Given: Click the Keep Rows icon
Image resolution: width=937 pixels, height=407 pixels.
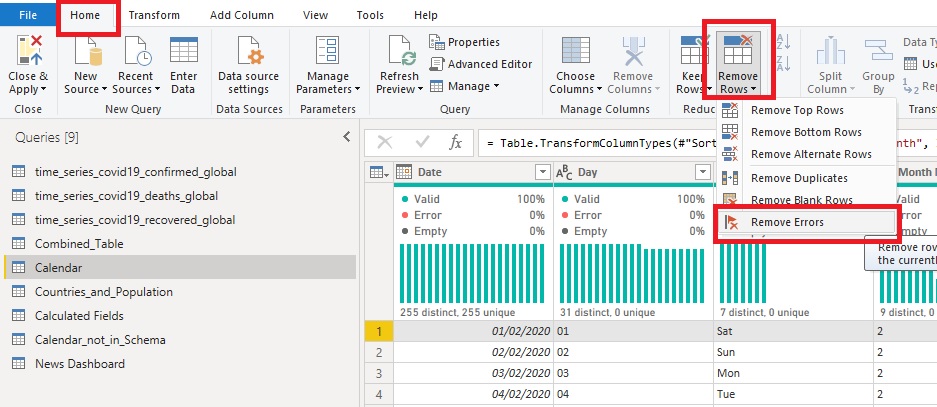Looking at the screenshot, I should pos(694,50).
